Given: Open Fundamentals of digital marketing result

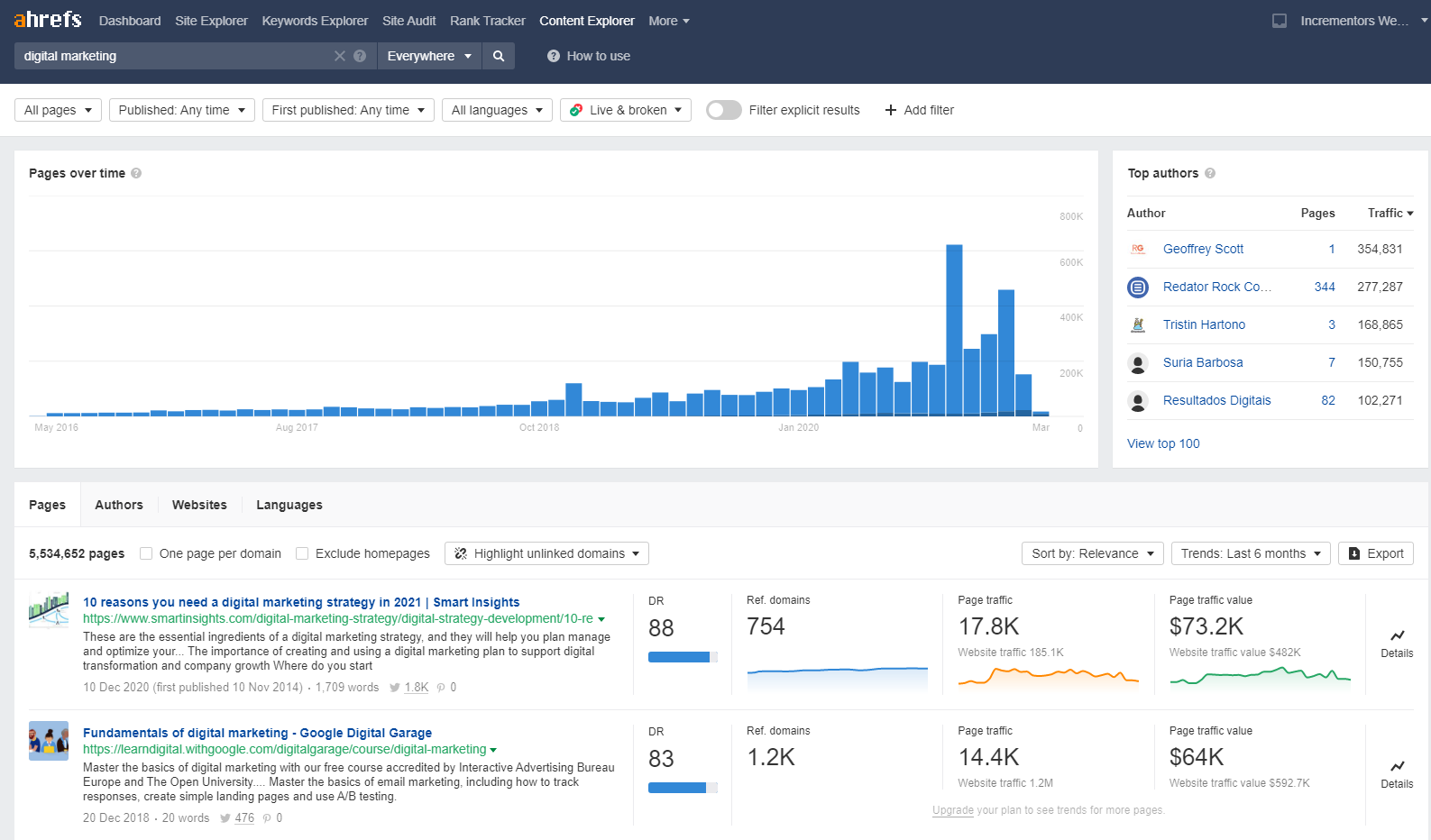Looking at the screenshot, I should [257, 733].
